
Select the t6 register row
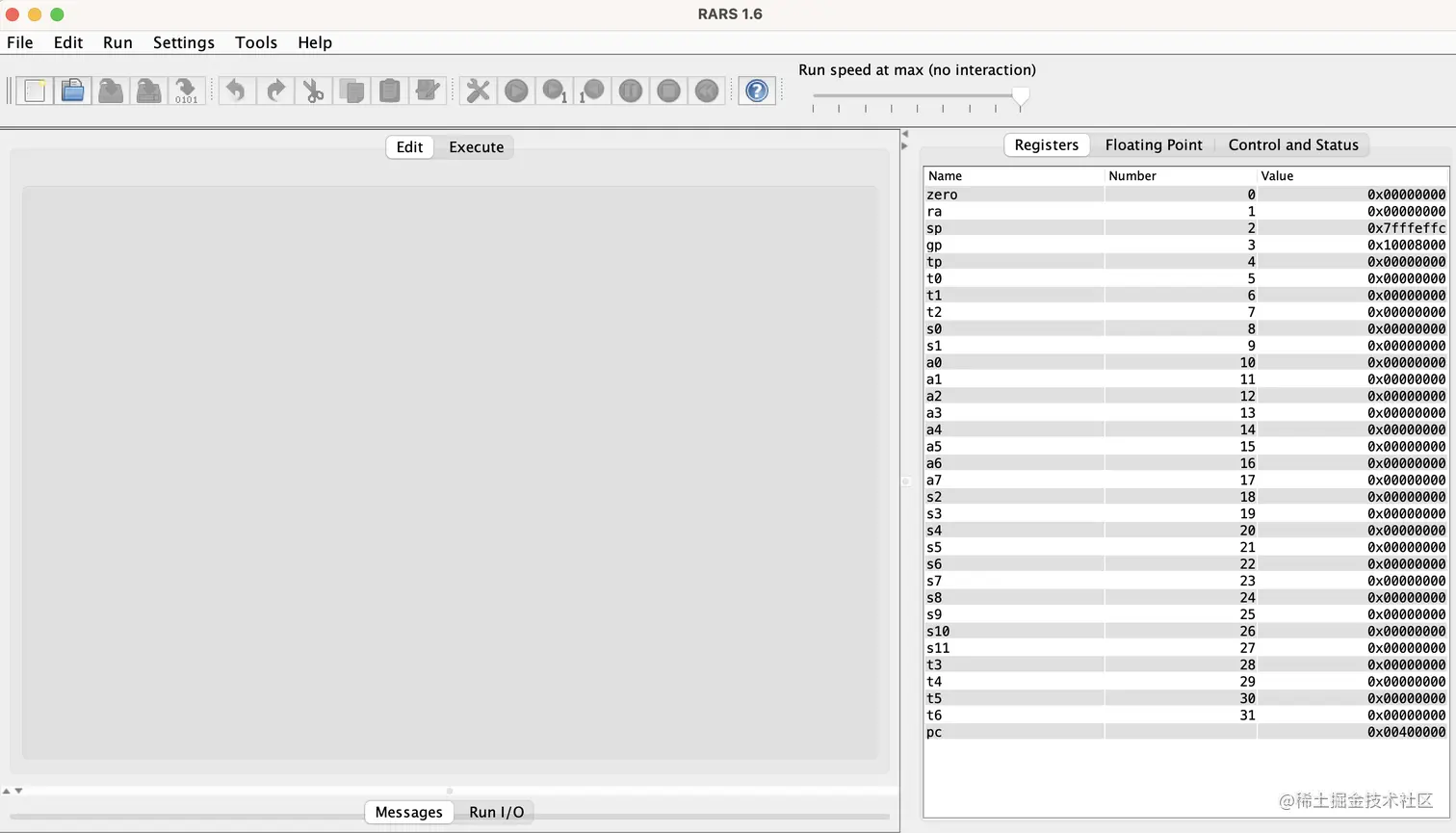point(1186,716)
